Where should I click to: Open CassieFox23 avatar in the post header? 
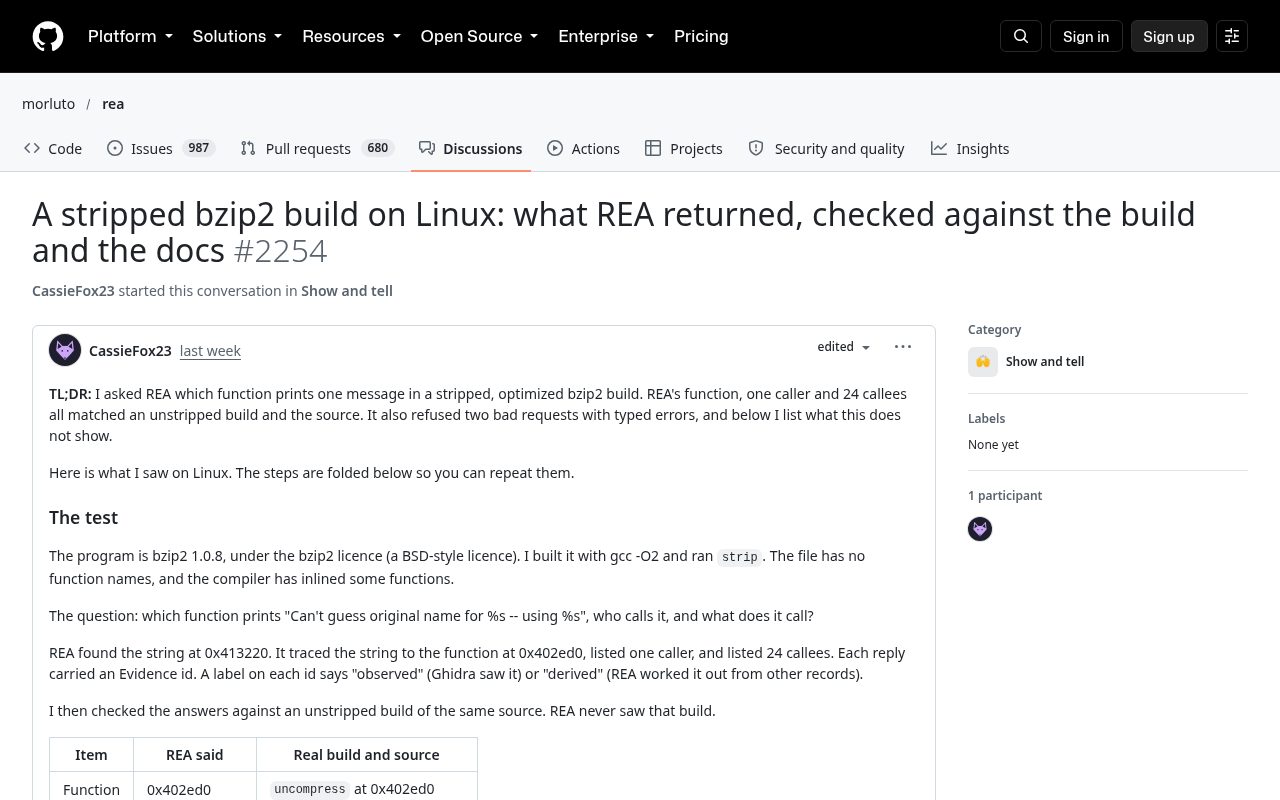[x=65, y=350]
